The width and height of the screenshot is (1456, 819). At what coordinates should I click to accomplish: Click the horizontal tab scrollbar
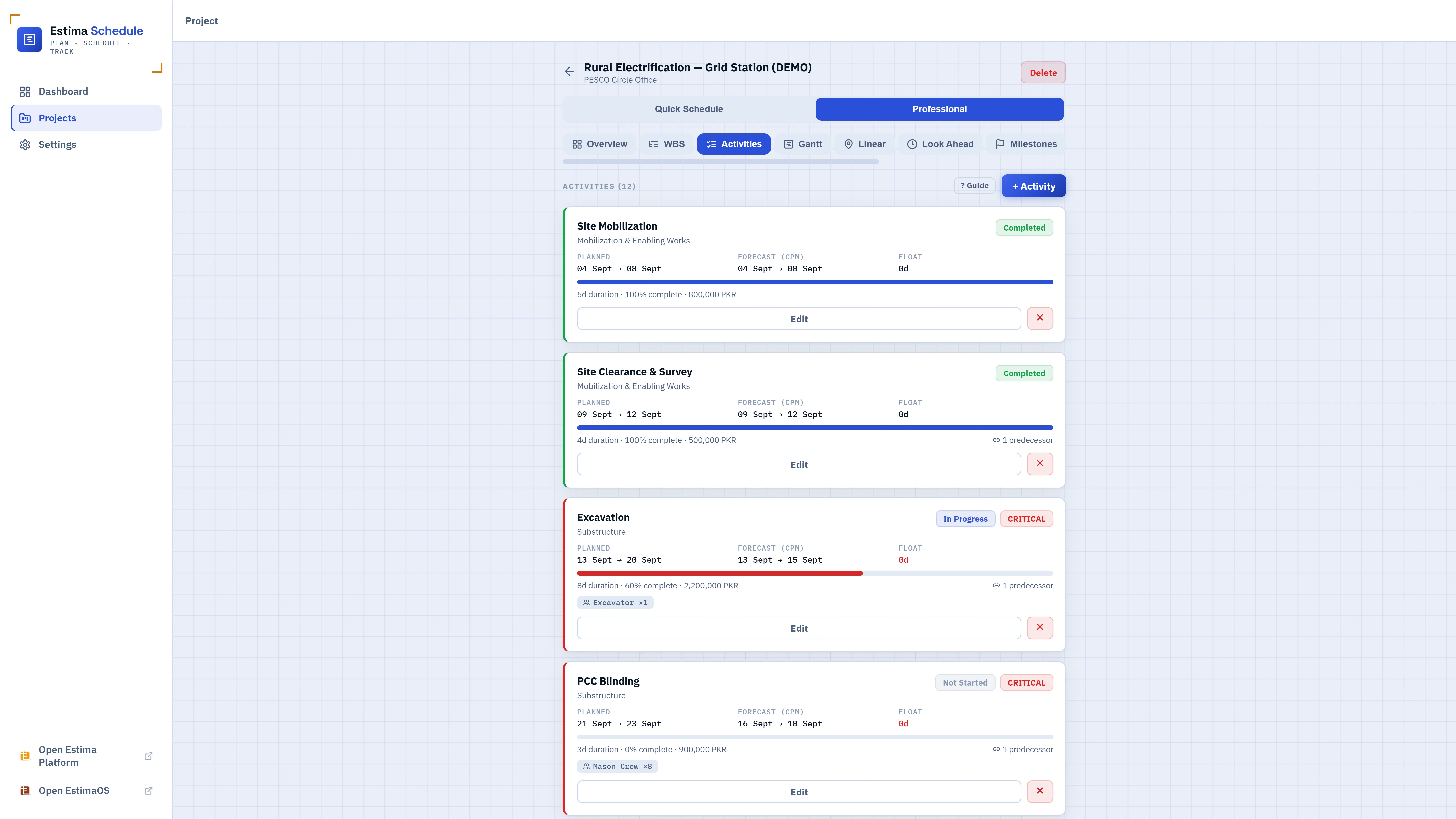(721, 162)
